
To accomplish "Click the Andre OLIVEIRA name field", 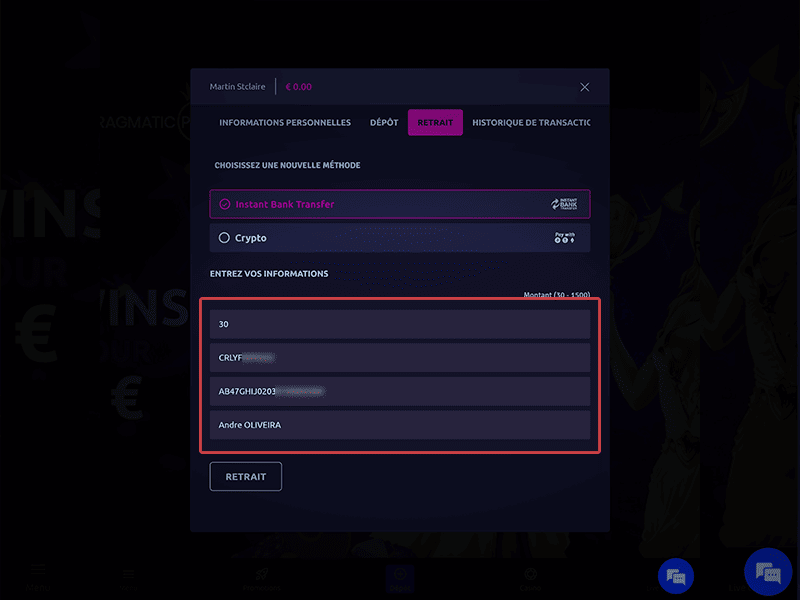I will coord(400,425).
